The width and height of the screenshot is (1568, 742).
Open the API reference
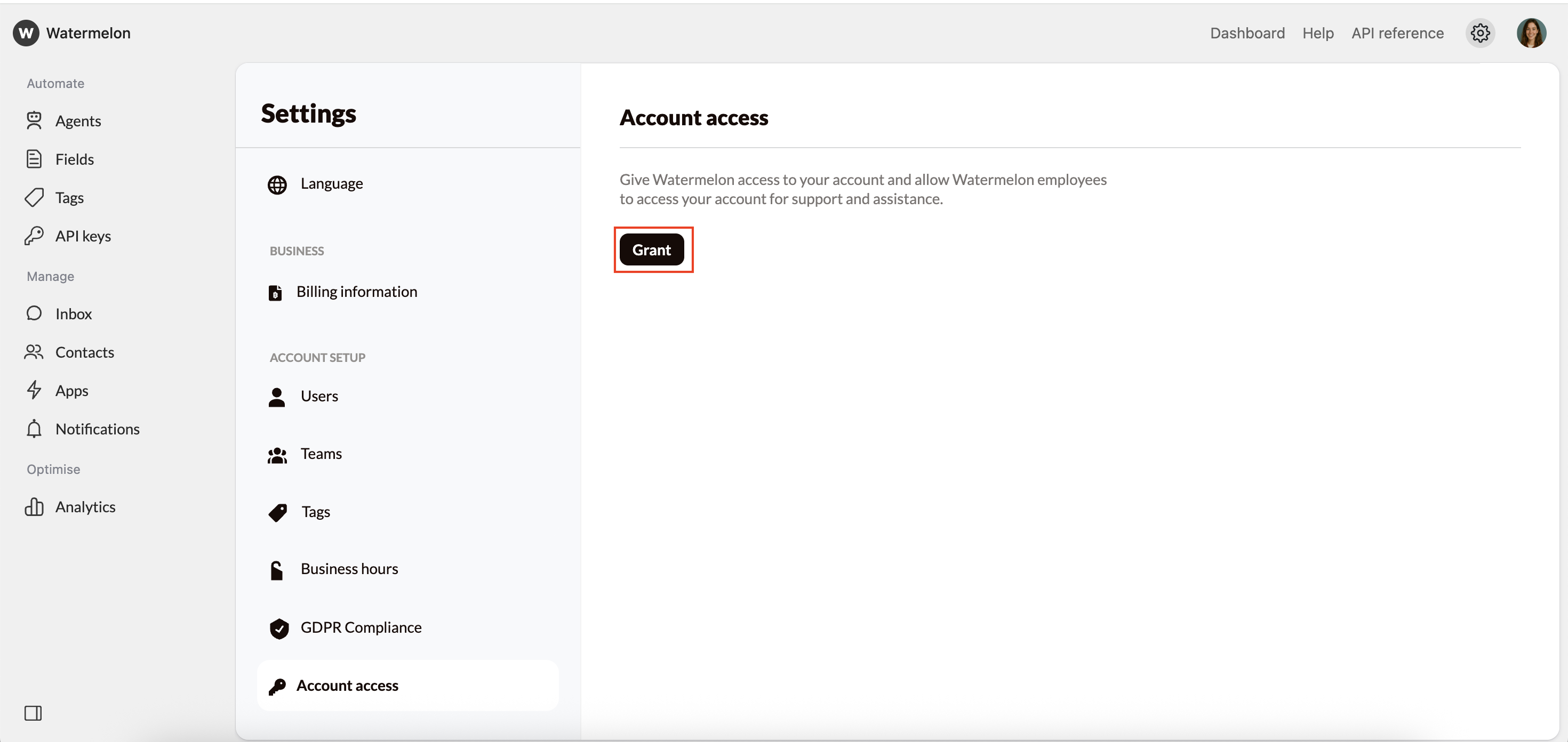(x=1397, y=33)
